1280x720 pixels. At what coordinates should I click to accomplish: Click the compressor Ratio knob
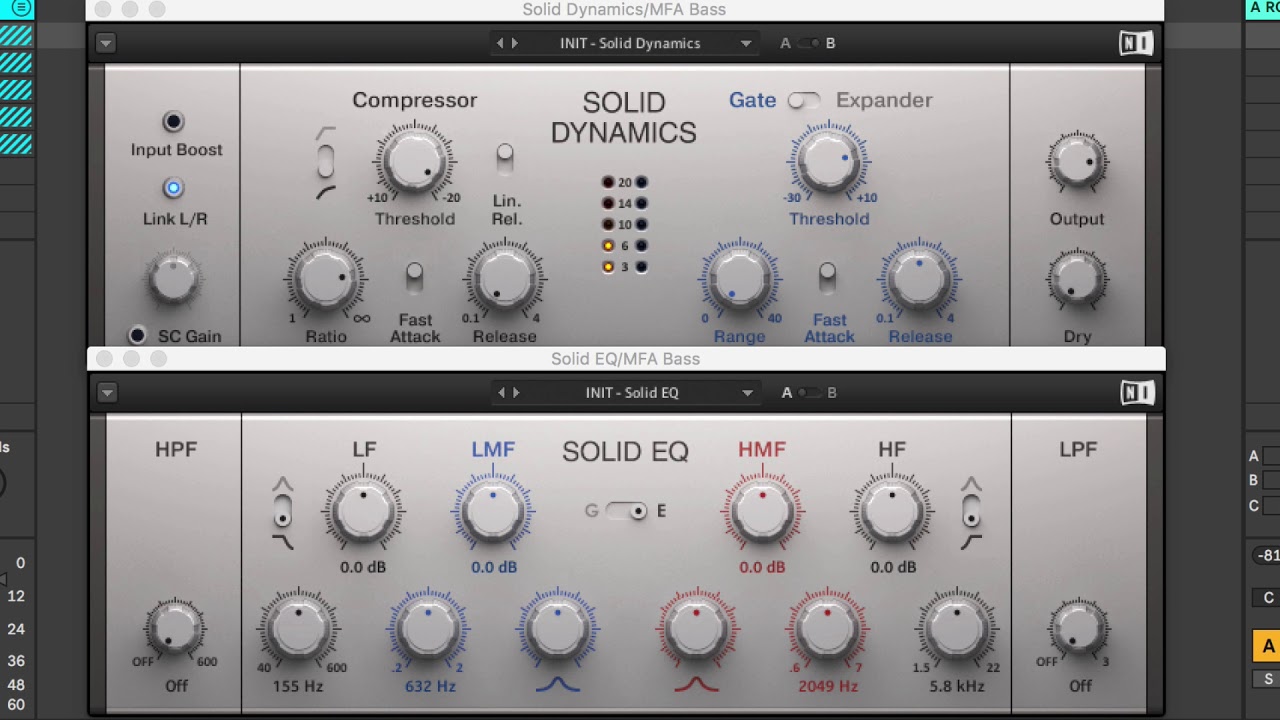click(x=326, y=280)
